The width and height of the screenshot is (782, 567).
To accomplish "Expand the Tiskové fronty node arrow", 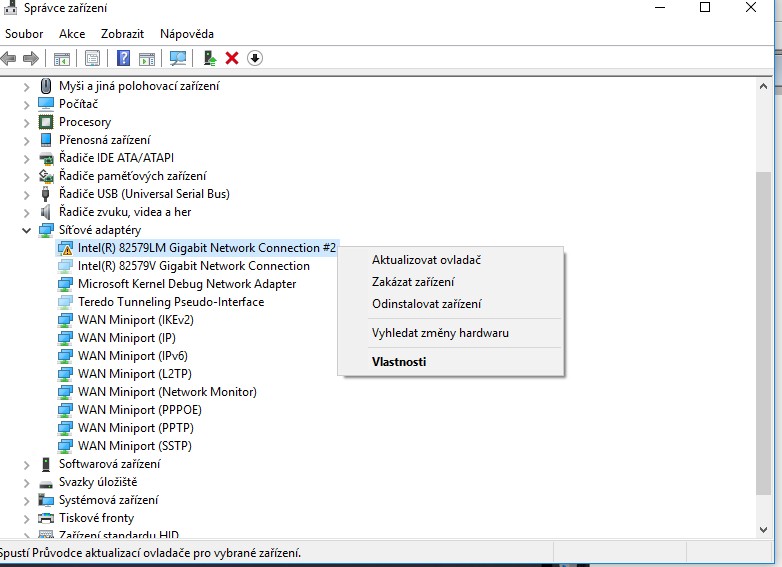I will click(x=26, y=519).
